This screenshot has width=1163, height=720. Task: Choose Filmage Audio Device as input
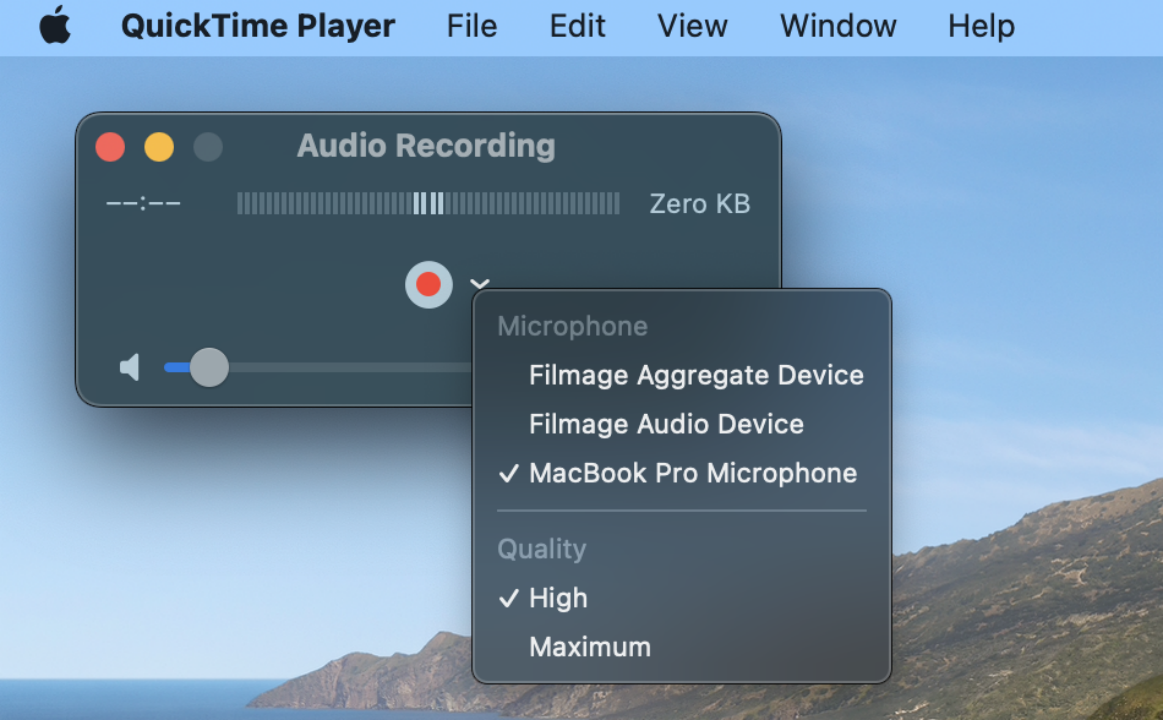pos(666,424)
